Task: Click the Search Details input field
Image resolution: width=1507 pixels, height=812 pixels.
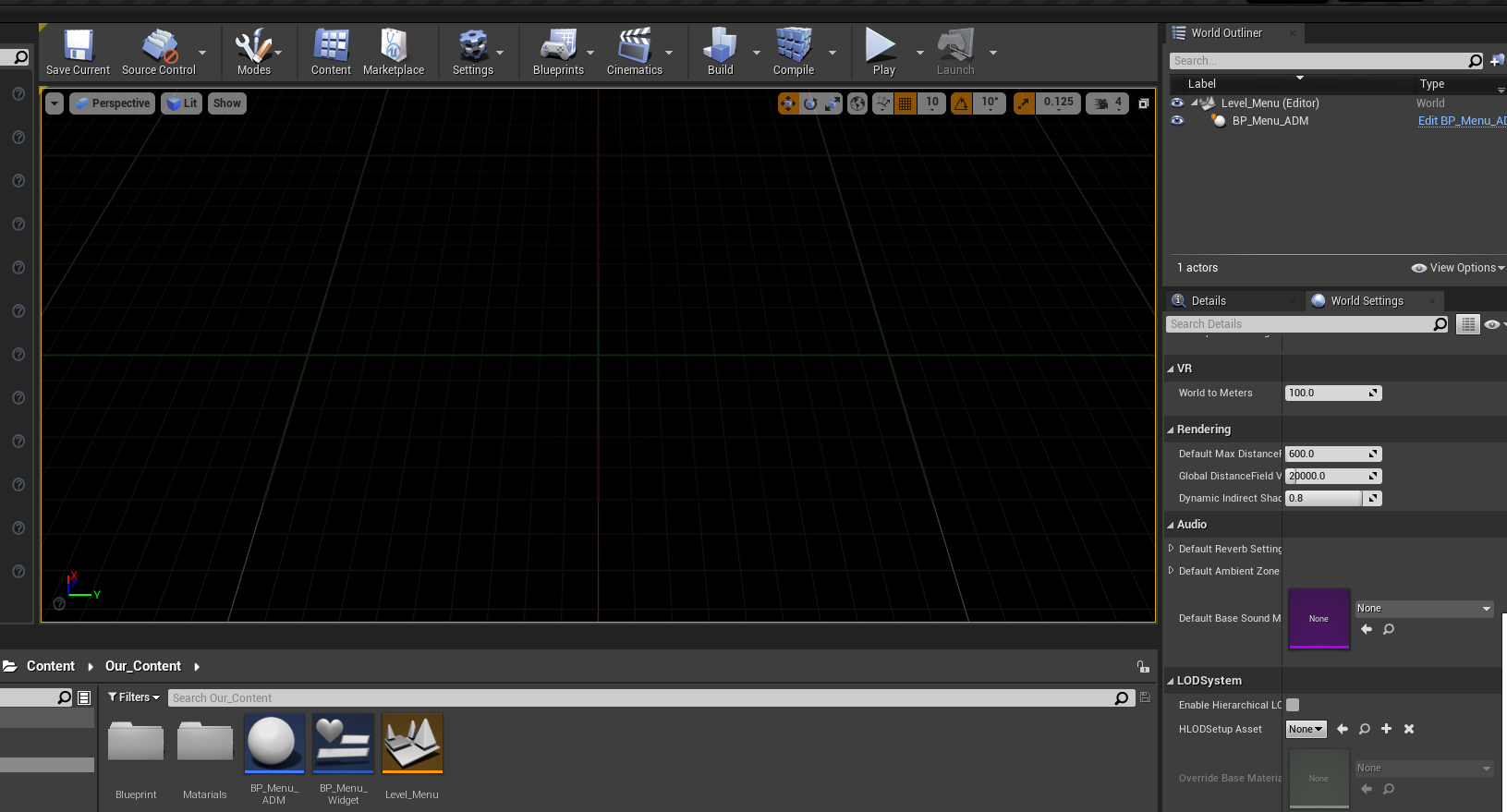Action: coord(1299,324)
